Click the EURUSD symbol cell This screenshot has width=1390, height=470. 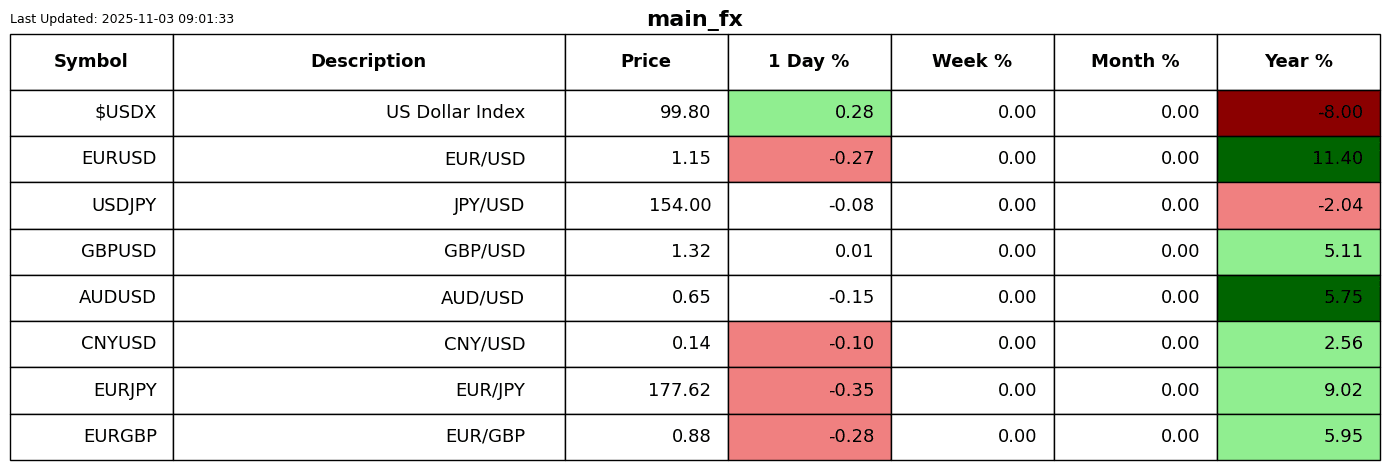click(x=119, y=159)
